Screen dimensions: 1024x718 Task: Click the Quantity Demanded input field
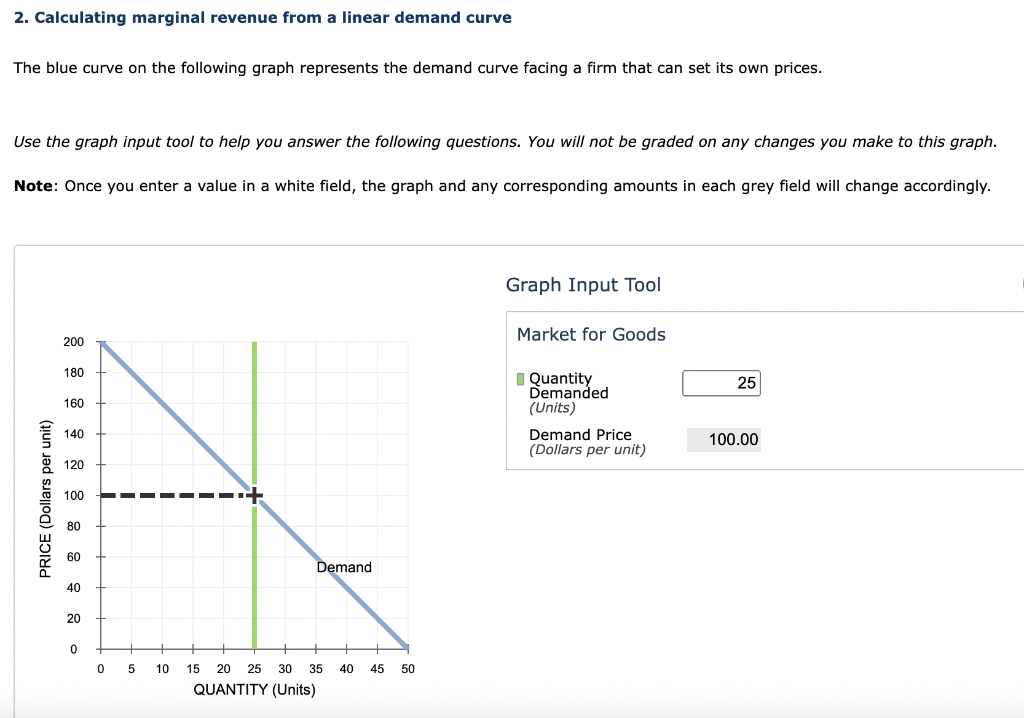tap(721, 382)
